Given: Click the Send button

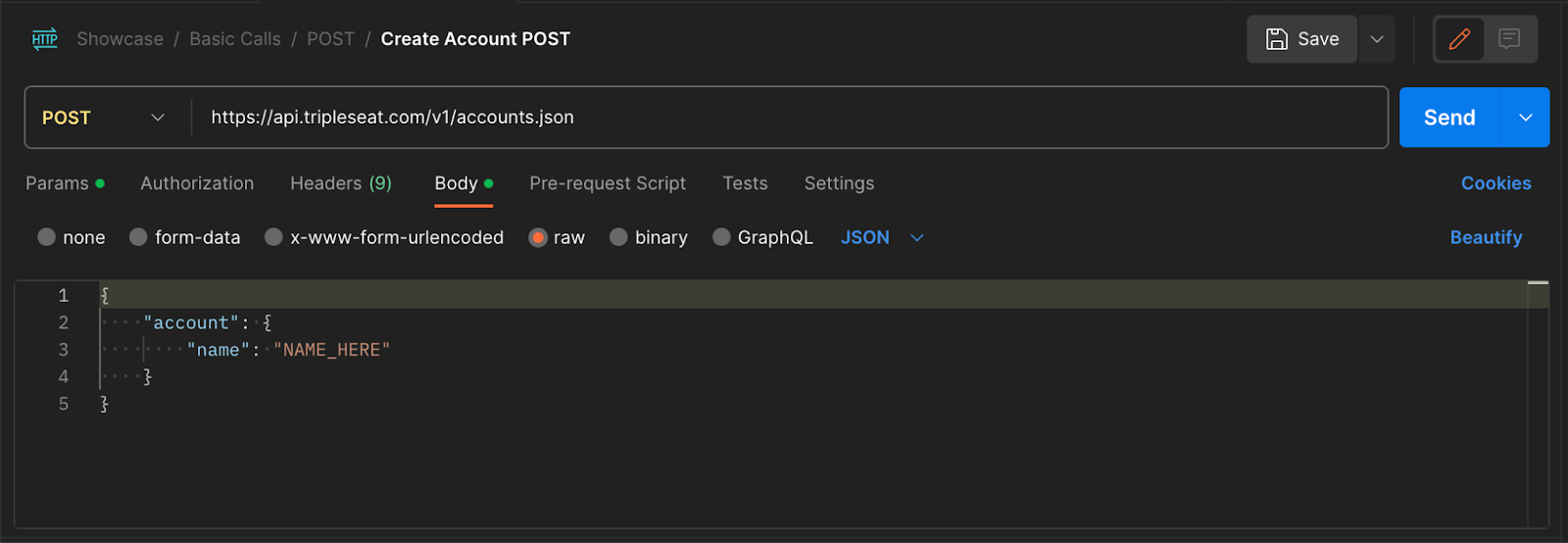Looking at the screenshot, I should click(x=1449, y=118).
